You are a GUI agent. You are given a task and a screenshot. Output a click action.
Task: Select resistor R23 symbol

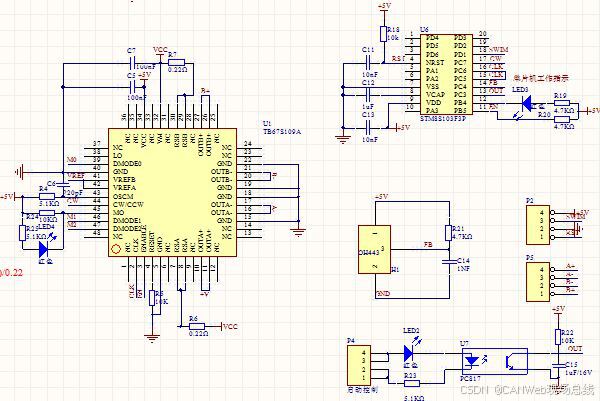pyautogui.click(x=412, y=383)
